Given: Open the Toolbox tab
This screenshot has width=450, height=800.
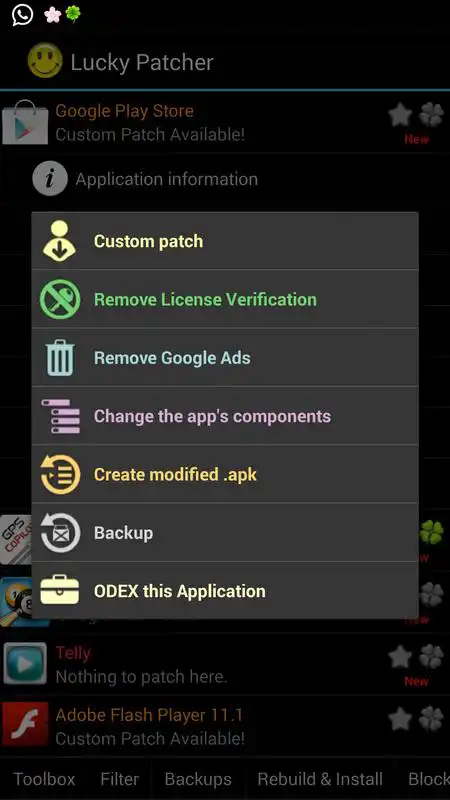Looking at the screenshot, I should (44, 779).
